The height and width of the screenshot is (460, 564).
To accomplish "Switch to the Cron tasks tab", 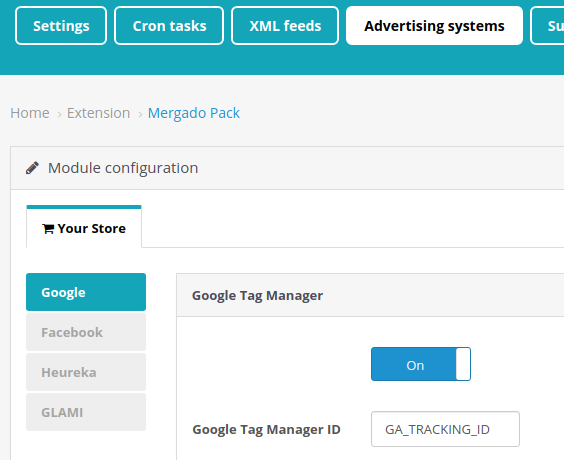I will (169, 26).
